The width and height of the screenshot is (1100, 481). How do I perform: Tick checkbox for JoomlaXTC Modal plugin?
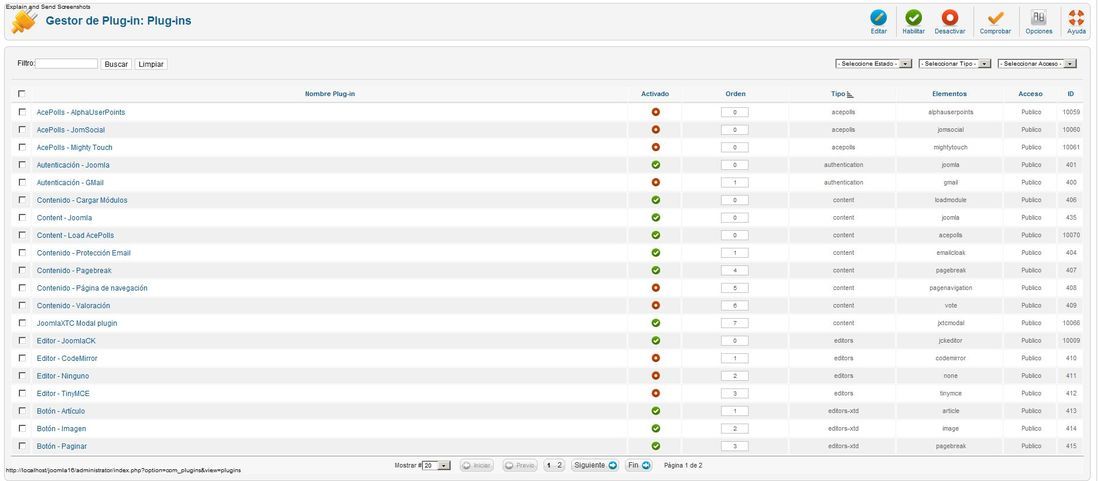point(22,323)
